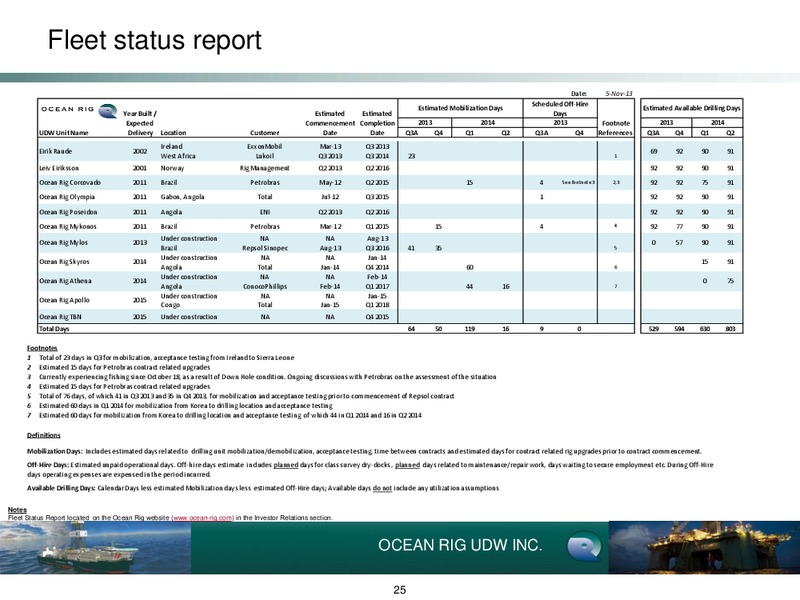Click Petrobras in the Corcovado row

tap(265, 182)
